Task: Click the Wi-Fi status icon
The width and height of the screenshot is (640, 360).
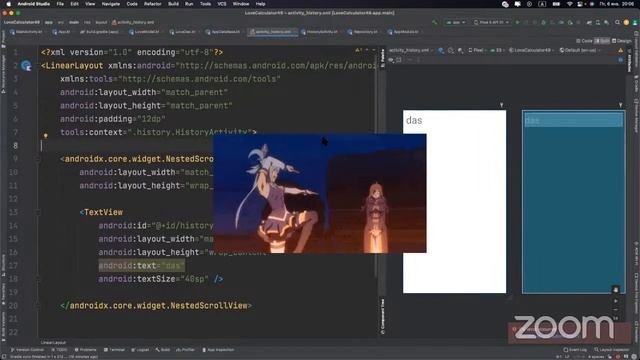Action: click(569, 4)
